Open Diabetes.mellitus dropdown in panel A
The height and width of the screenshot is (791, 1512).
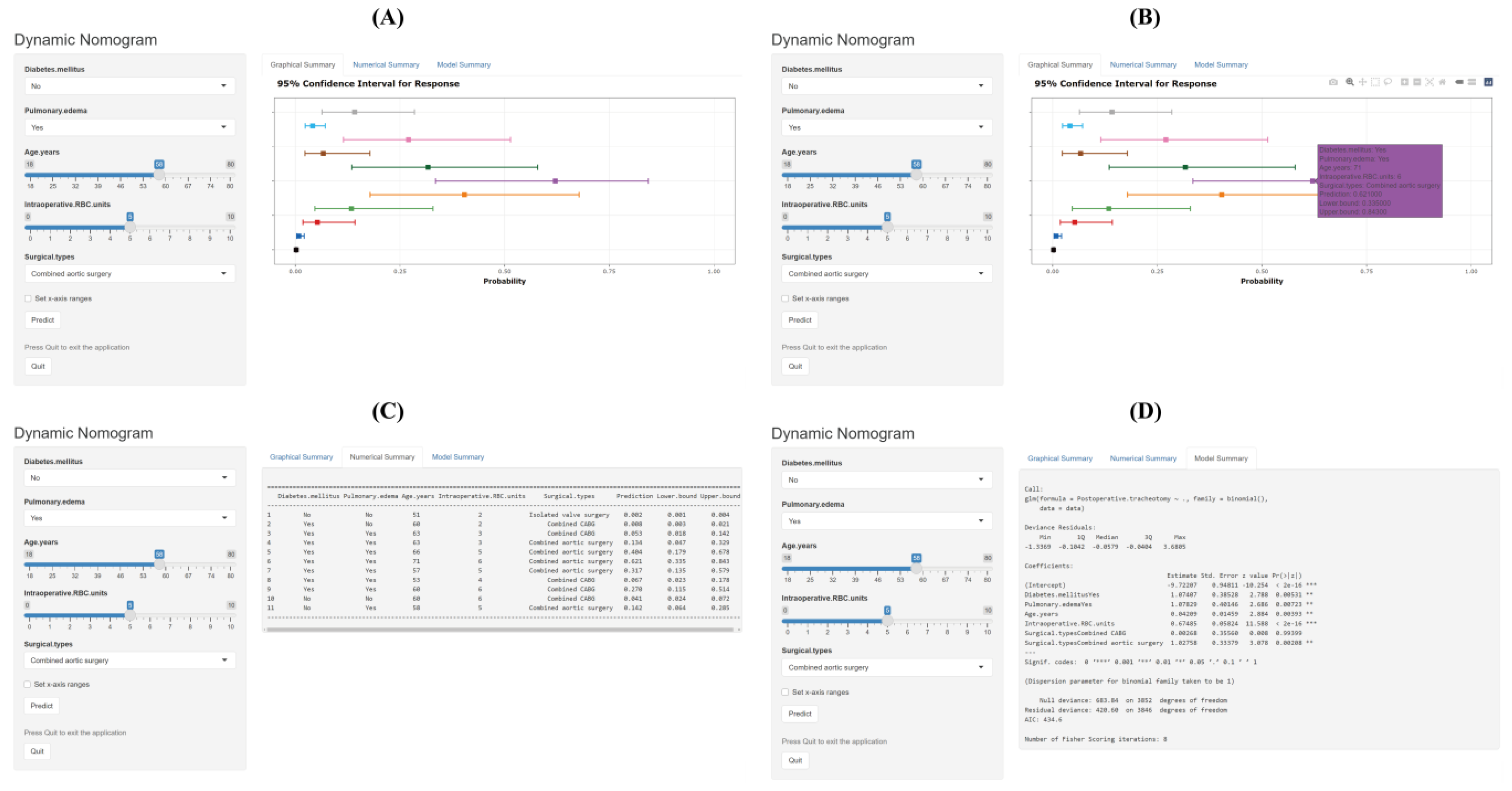[130, 86]
